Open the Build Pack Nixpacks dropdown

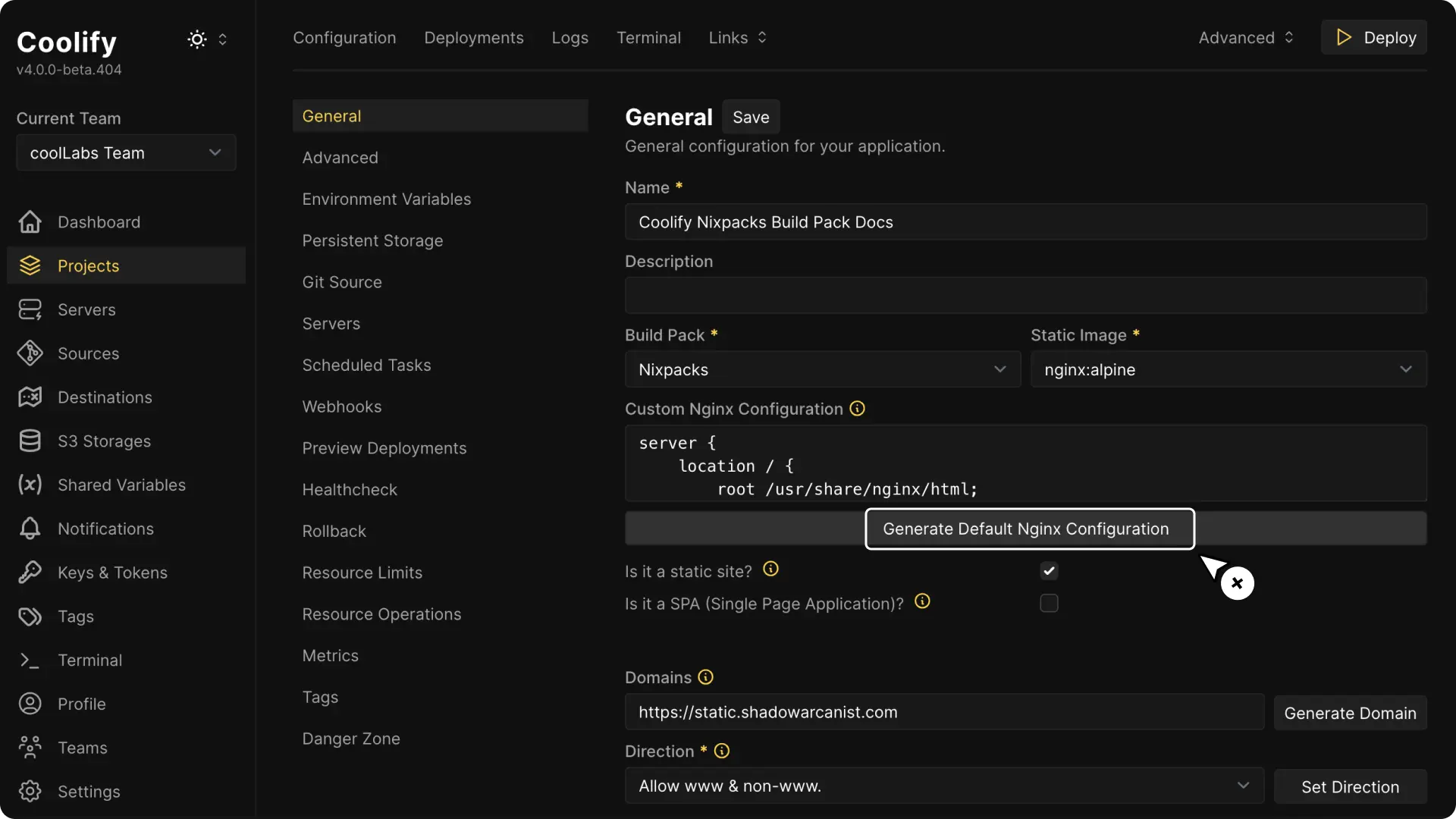coord(822,369)
